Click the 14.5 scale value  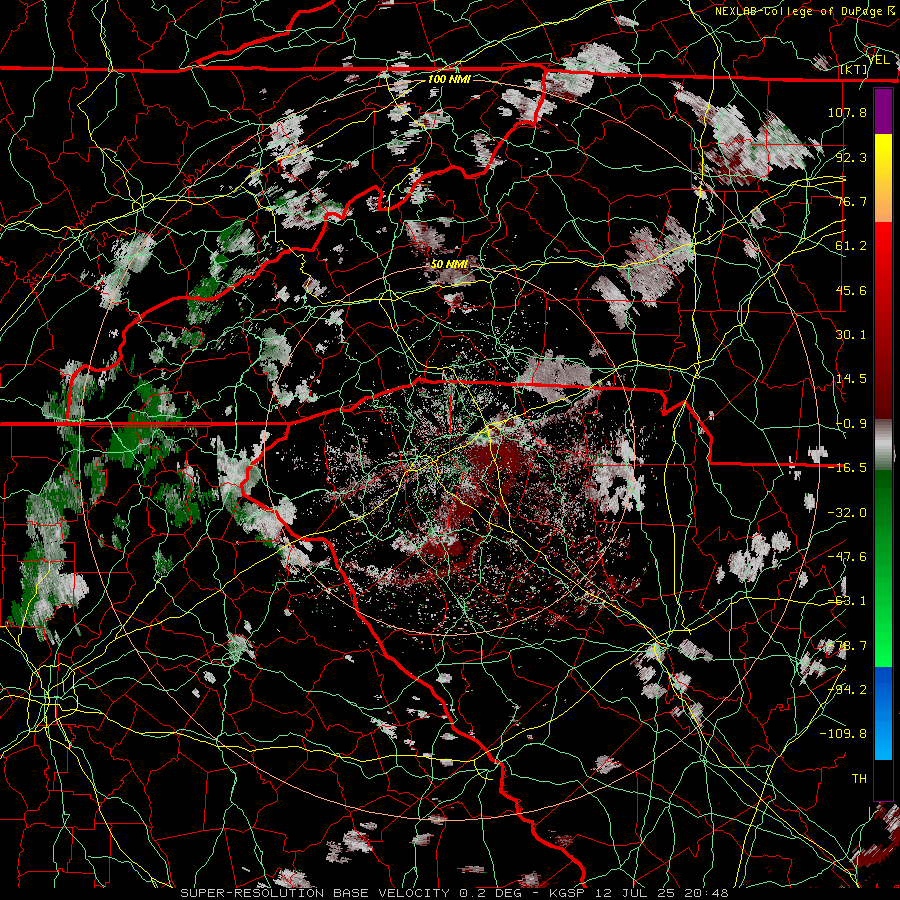point(851,379)
